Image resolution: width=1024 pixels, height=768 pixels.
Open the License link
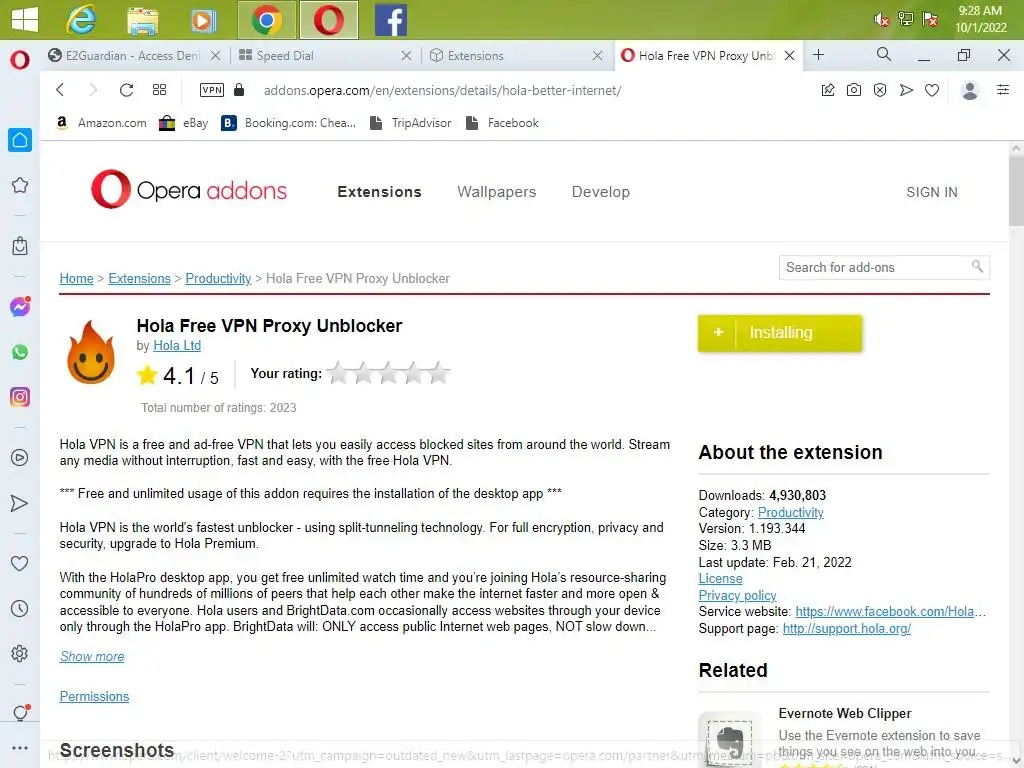[720, 579]
